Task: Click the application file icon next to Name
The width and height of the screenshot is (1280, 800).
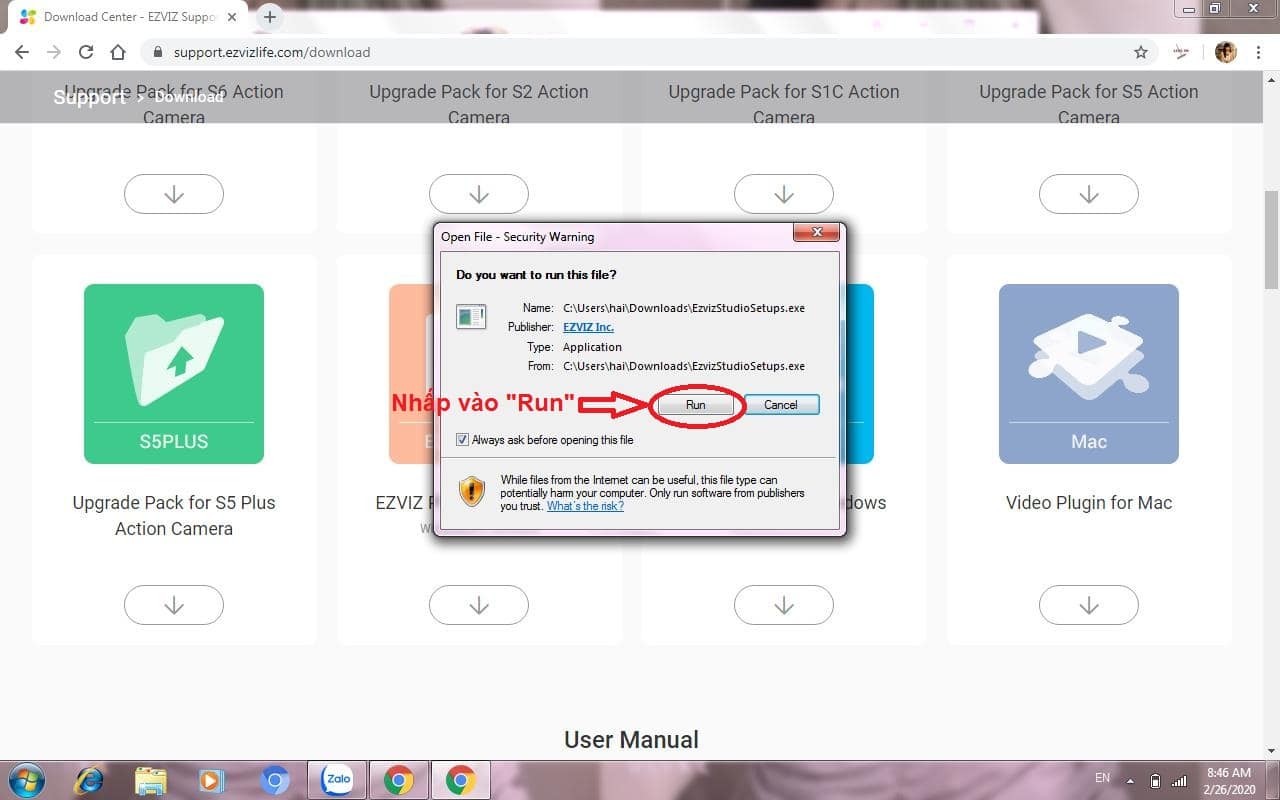Action: pyautogui.click(x=471, y=316)
